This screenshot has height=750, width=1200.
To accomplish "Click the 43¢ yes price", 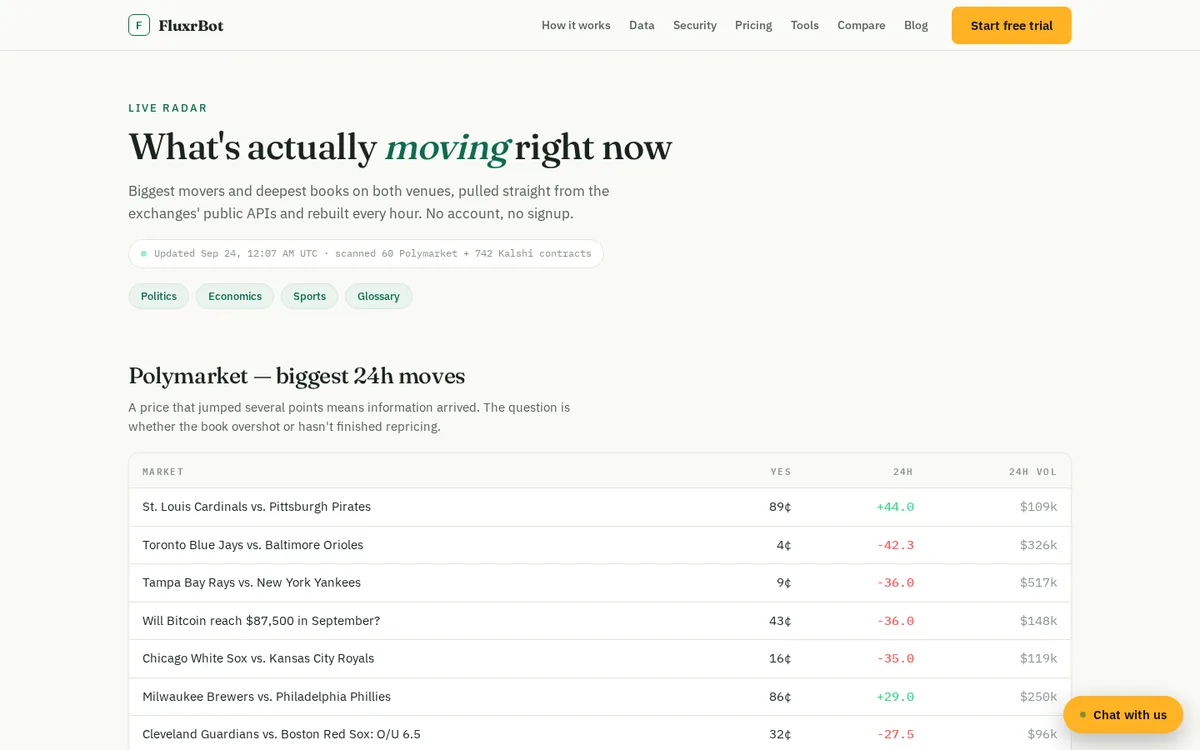I will point(780,621).
